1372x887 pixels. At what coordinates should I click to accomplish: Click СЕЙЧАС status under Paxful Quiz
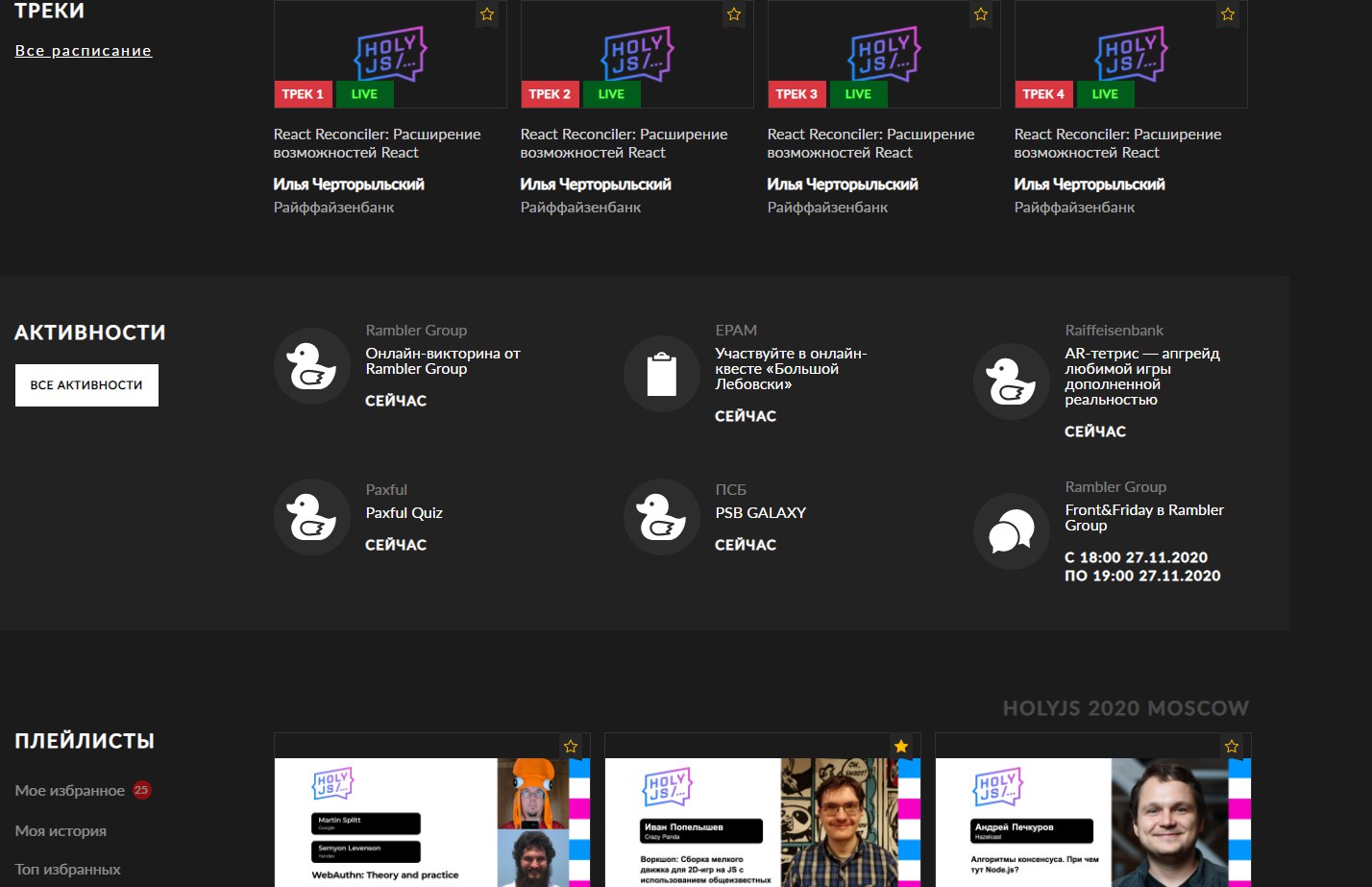396,545
